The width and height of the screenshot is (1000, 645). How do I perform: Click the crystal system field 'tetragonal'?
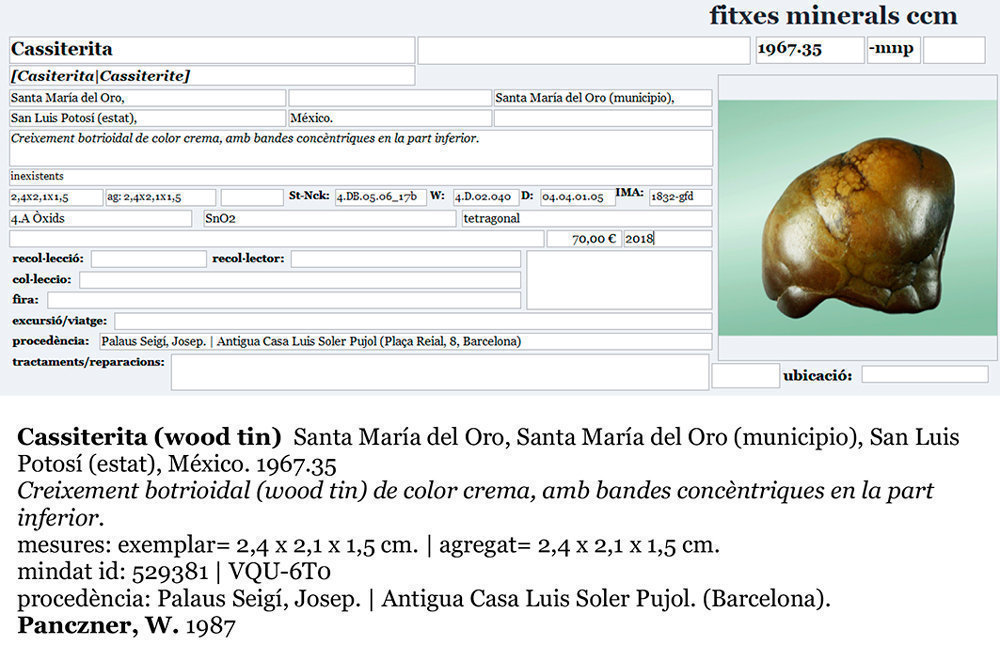tap(587, 218)
